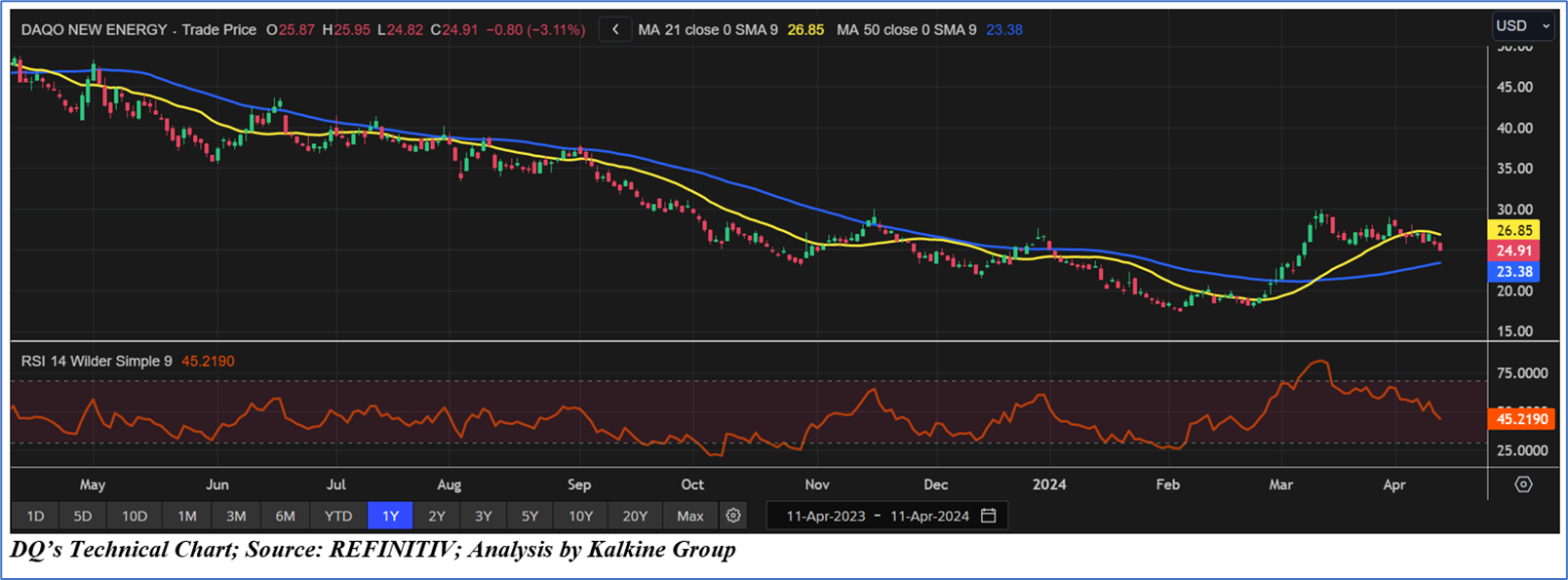The width and height of the screenshot is (1568, 580).
Task: Collapse the indicator legend with the chevron arrow
Action: [615, 29]
